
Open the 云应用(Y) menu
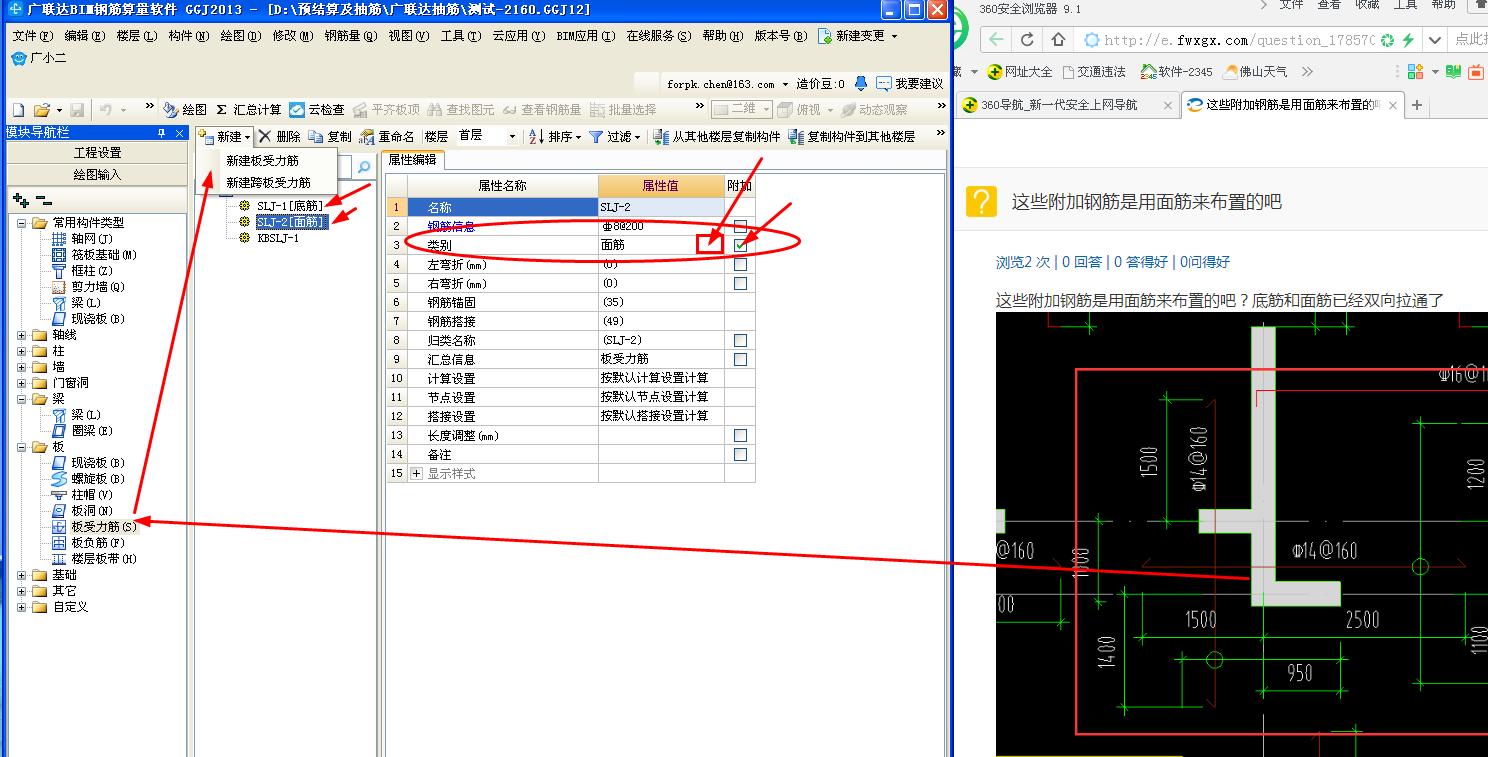click(x=518, y=36)
